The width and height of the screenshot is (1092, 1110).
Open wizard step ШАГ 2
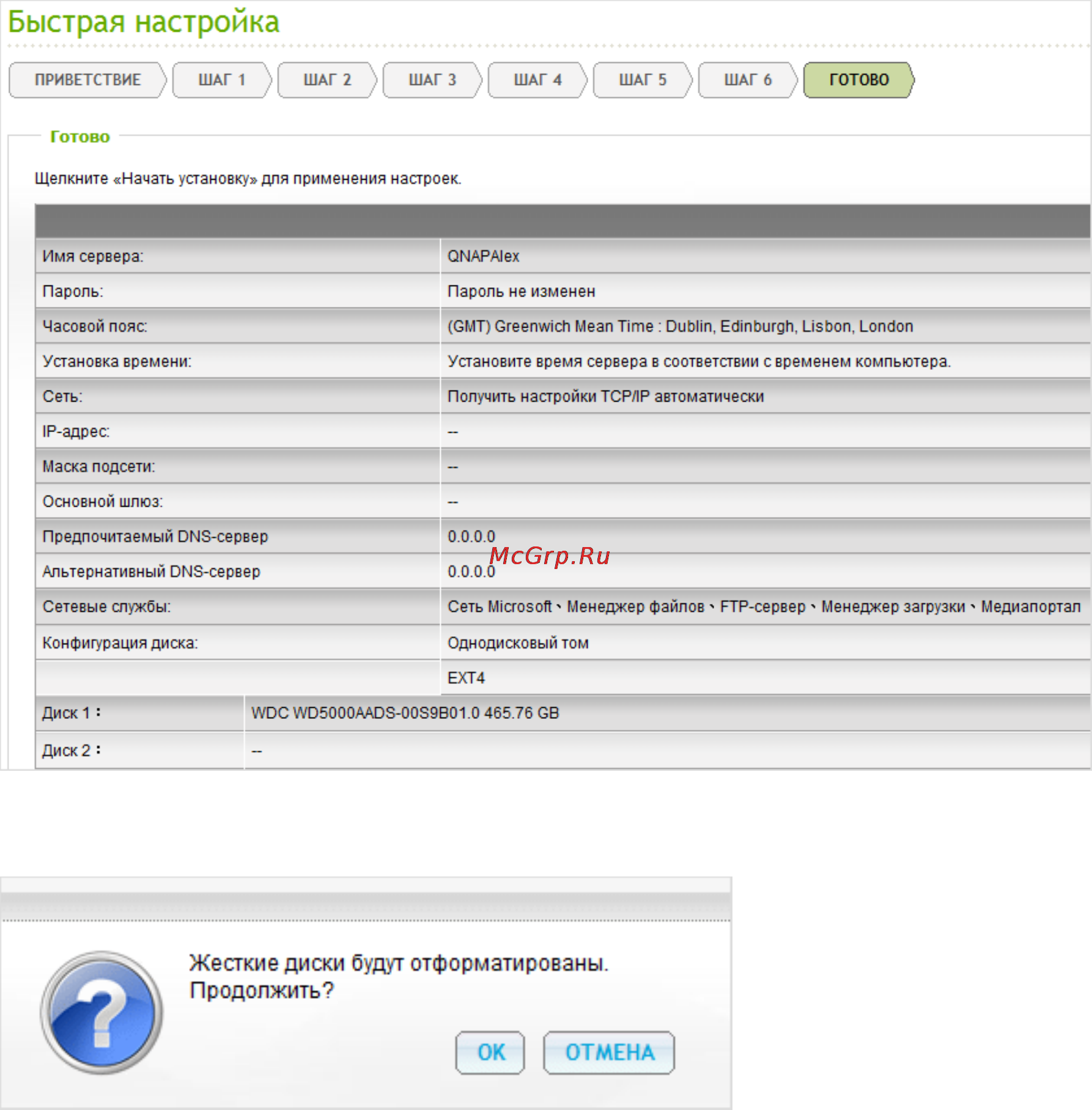(327, 80)
